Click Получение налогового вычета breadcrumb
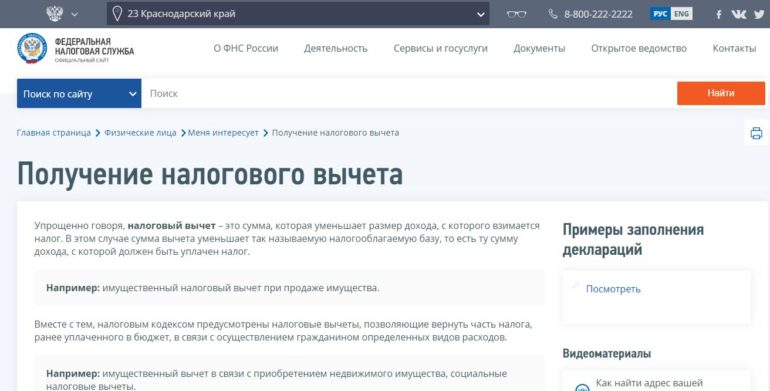The height and width of the screenshot is (391, 770). [335, 133]
